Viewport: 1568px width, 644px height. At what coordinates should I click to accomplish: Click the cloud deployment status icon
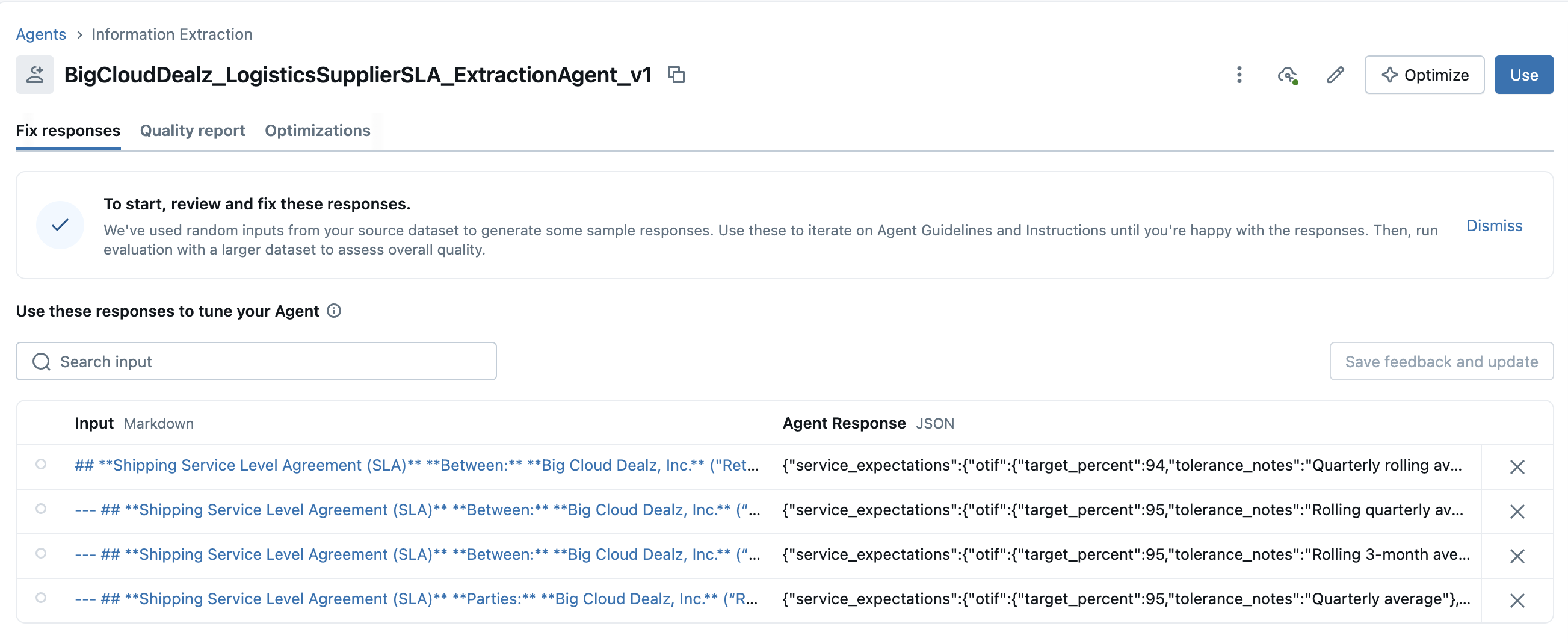(1287, 75)
